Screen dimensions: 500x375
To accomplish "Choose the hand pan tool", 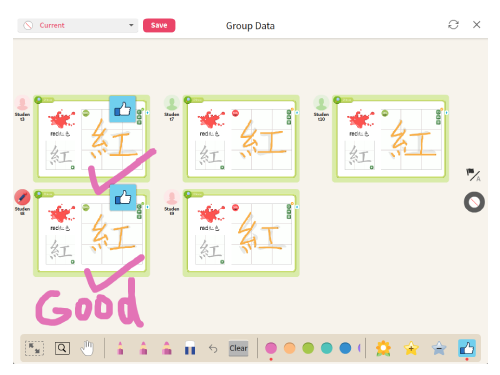I will click(87, 348).
